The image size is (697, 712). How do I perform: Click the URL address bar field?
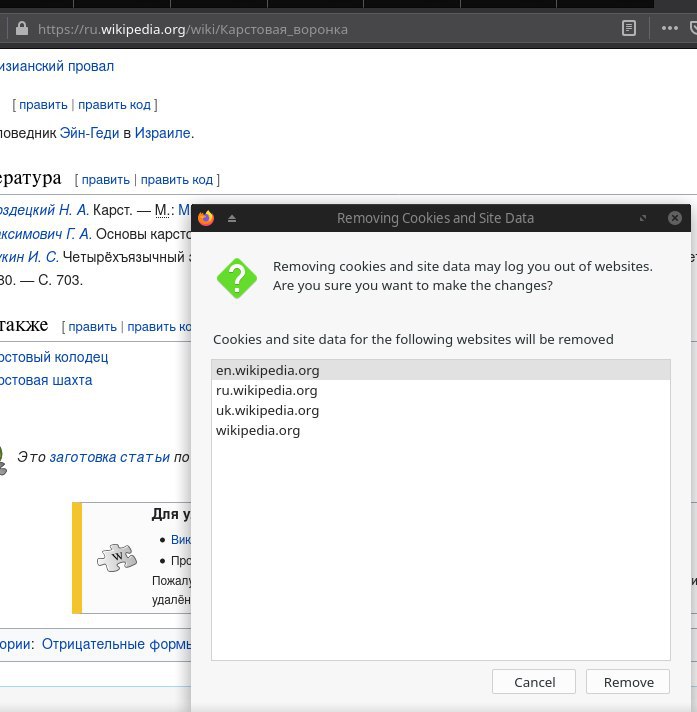(x=318, y=30)
